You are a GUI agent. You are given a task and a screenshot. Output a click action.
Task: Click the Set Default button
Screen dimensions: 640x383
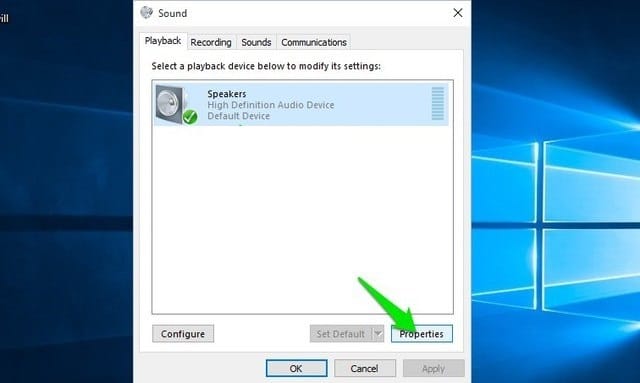pyautogui.click(x=341, y=334)
